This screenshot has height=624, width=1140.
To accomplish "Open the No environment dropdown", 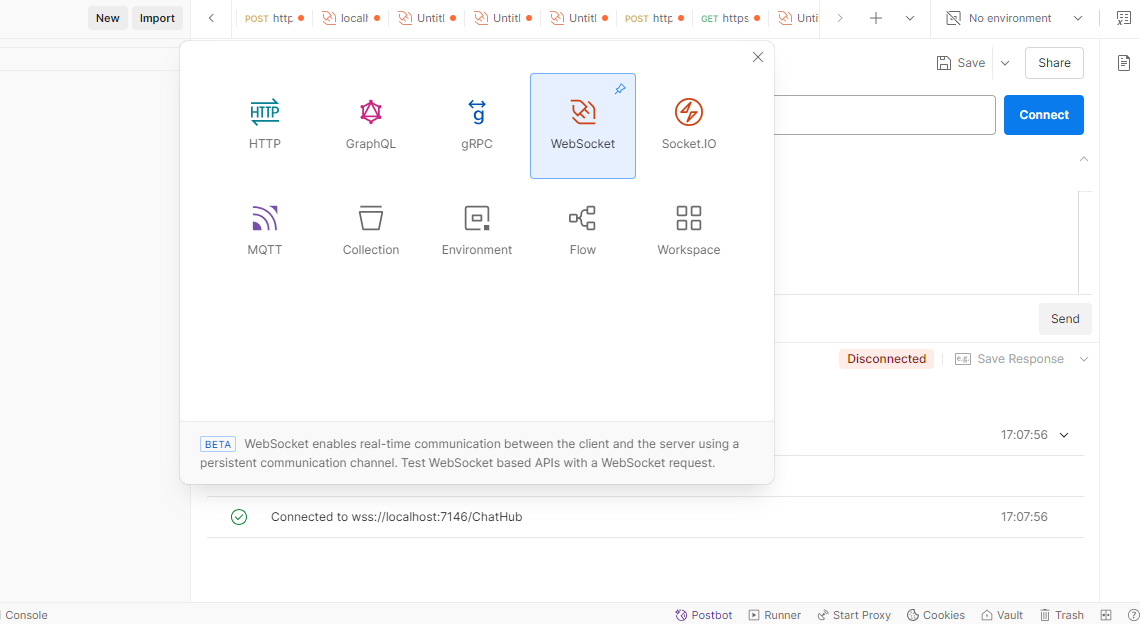I will pos(1013,18).
